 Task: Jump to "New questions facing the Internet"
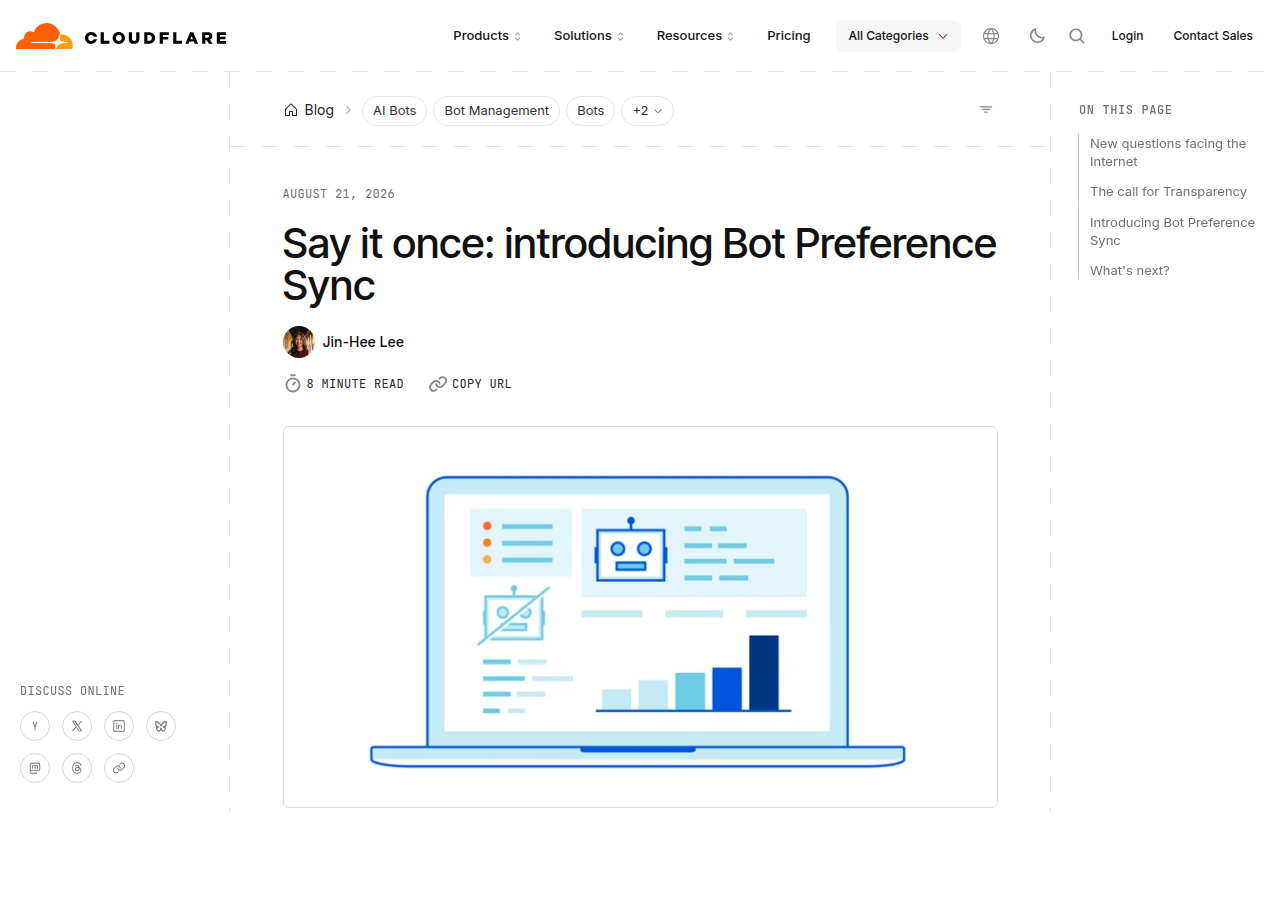pyautogui.click(x=1168, y=153)
